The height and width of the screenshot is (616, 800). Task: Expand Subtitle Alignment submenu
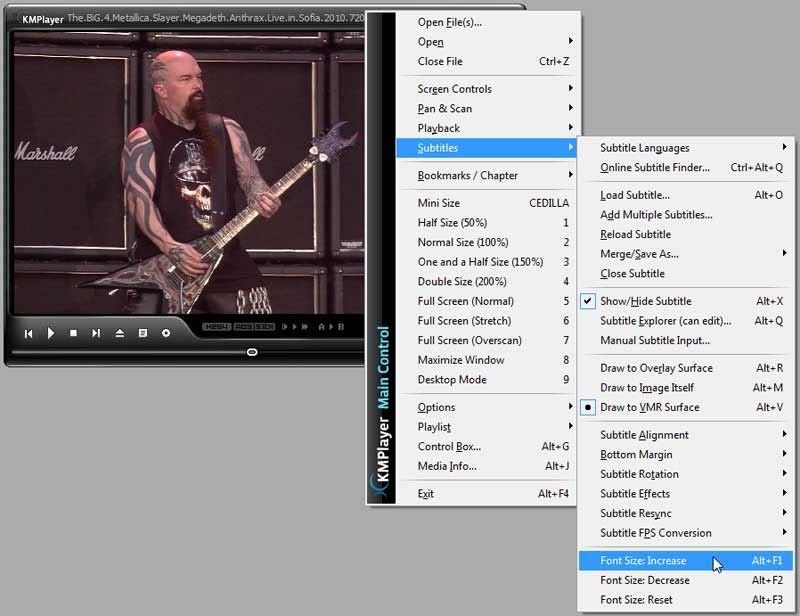pyautogui.click(x=684, y=435)
